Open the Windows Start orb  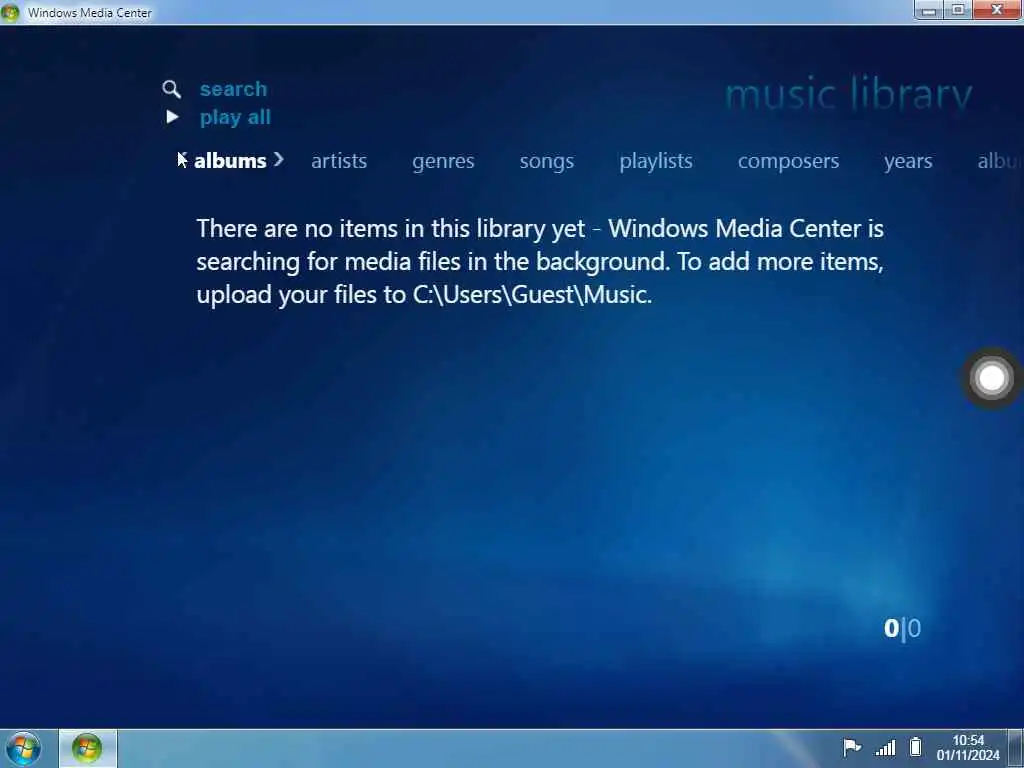(x=23, y=748)
